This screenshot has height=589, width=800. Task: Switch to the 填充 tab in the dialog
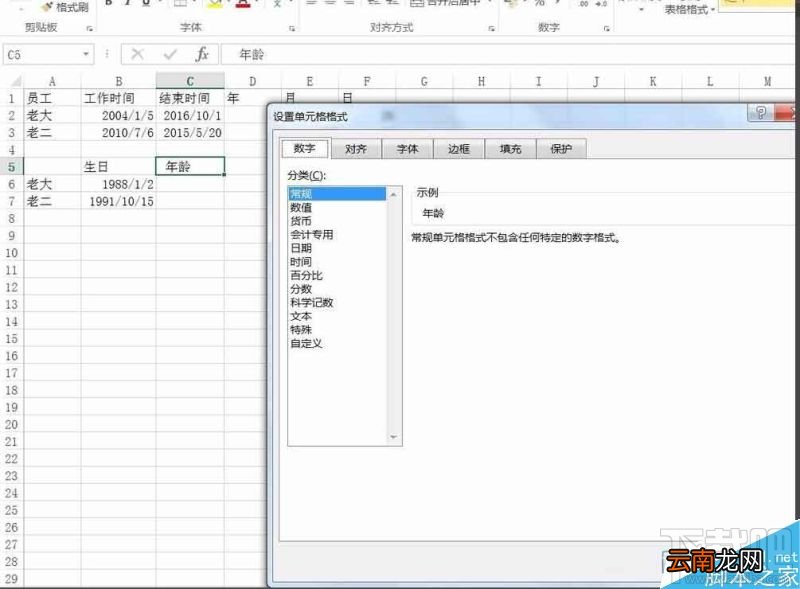(x=510, y=149)
